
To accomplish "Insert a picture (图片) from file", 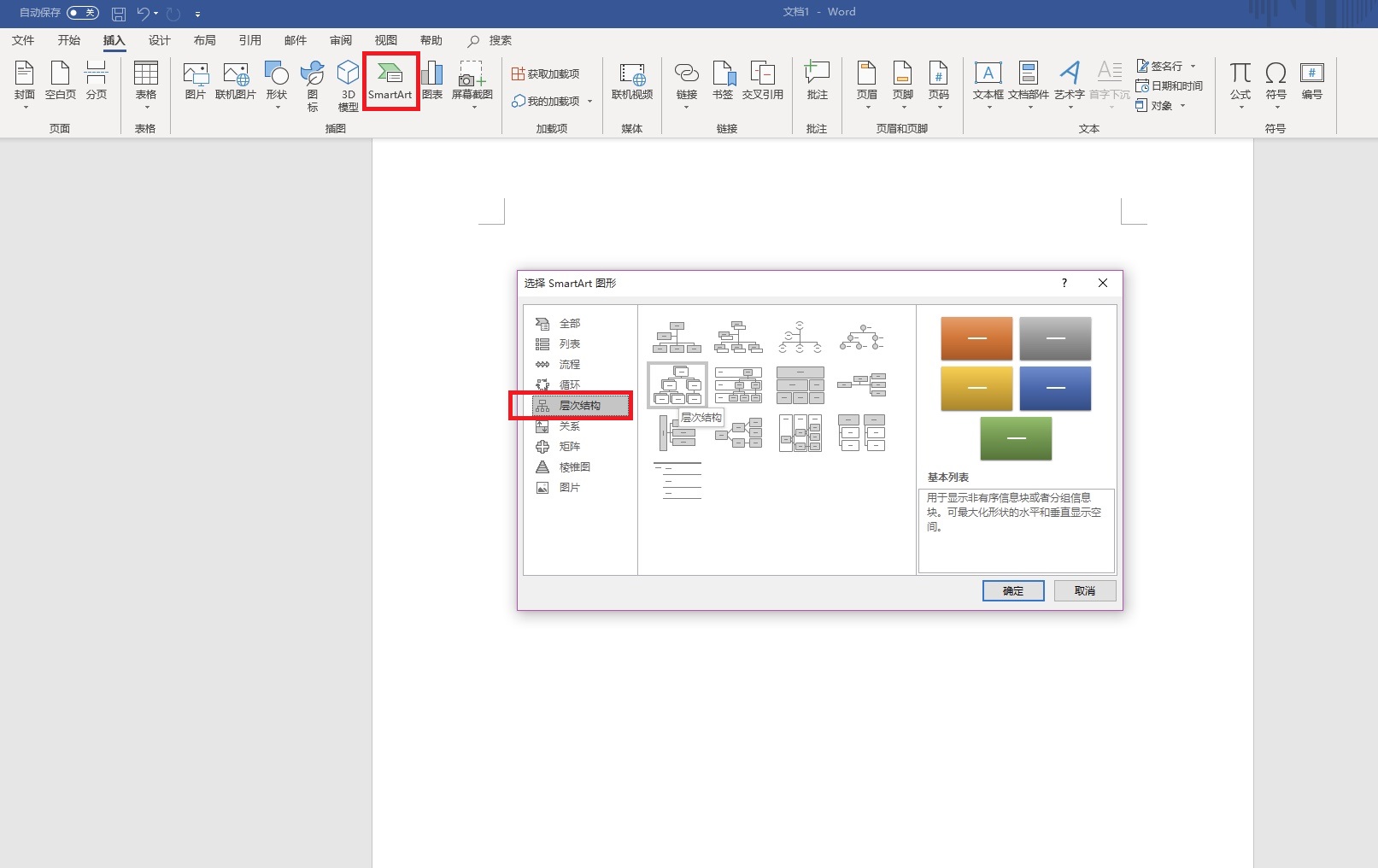I will click(196, 82).
